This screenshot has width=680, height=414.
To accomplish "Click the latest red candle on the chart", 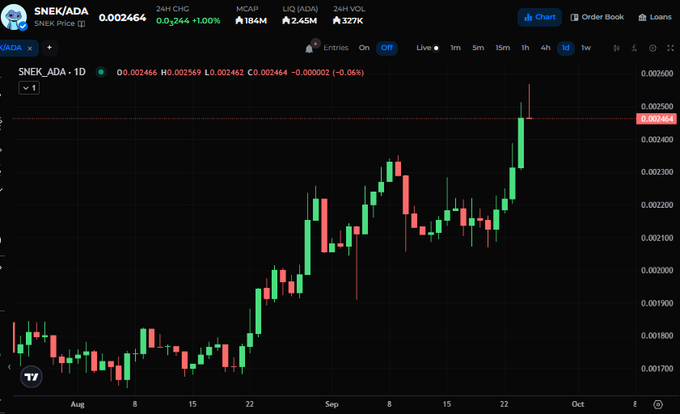I will [529, 101].
